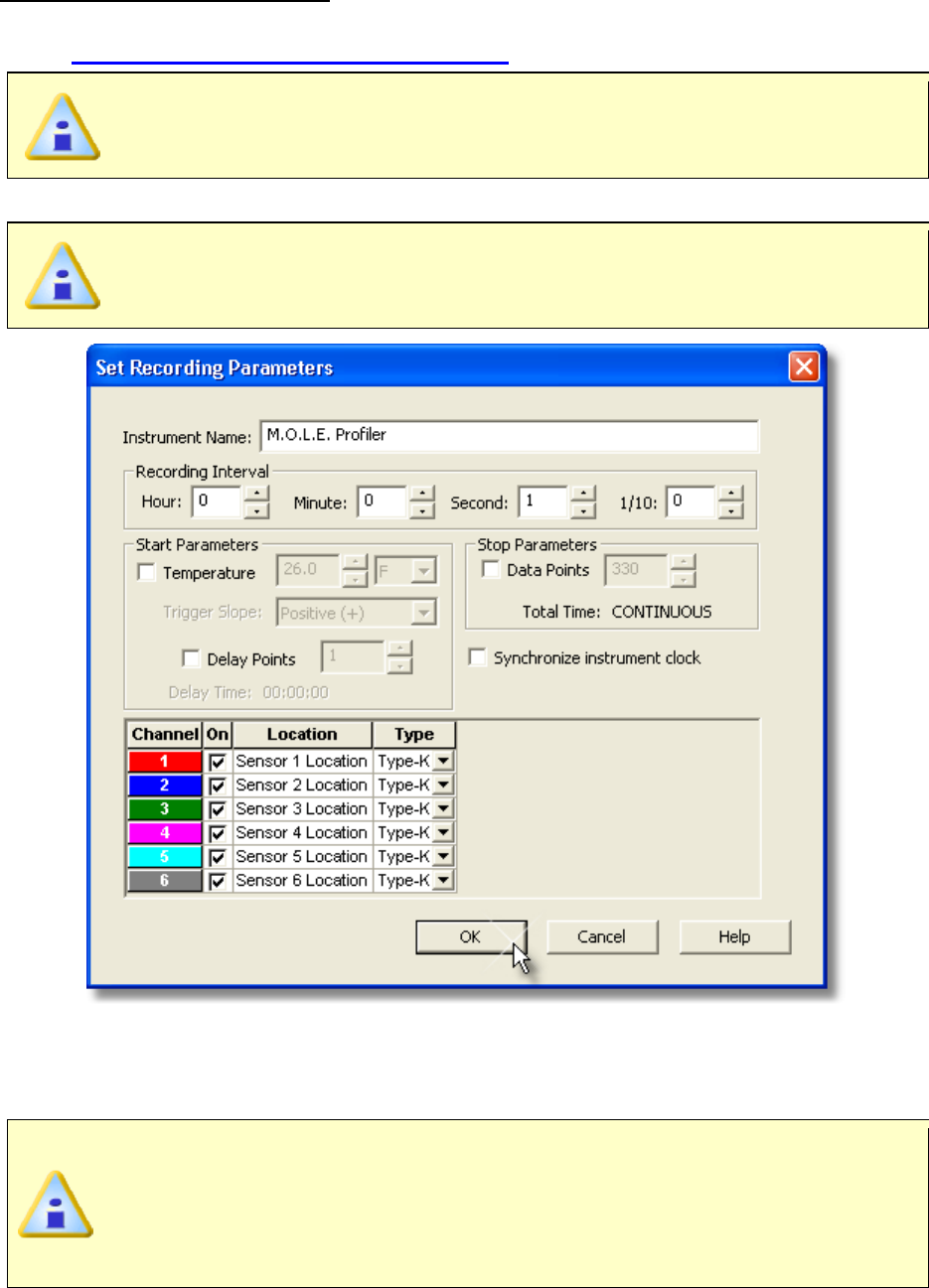Open the Type dropdown for Sensor 2
The width and height of the screenshot is (929, 1288).
pyautogui.click(x=443, y=786)
